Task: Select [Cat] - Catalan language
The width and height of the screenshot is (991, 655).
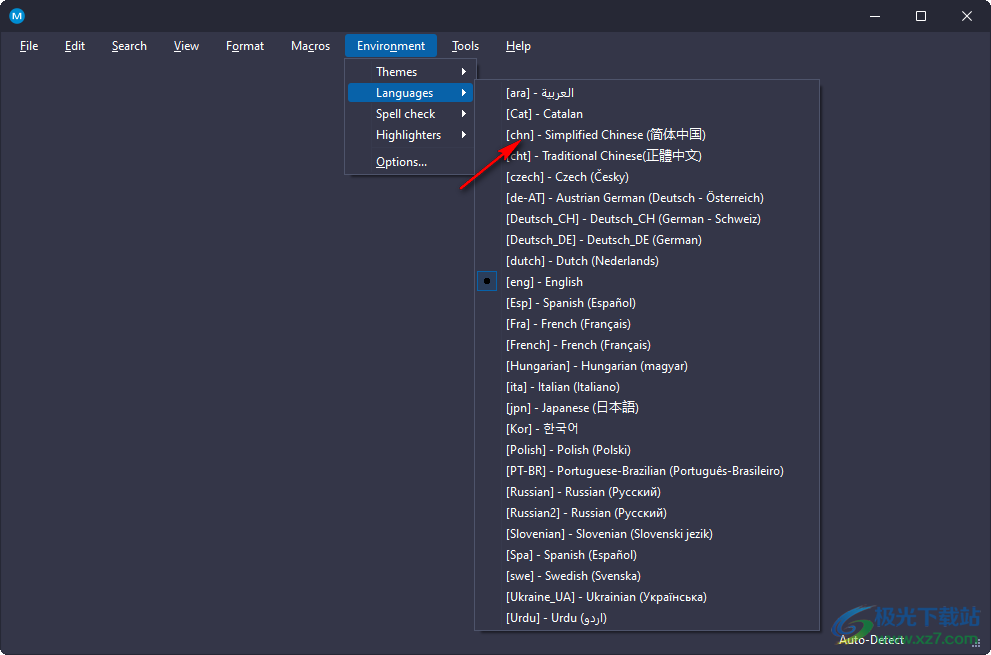Action: [x=647, y=114]
